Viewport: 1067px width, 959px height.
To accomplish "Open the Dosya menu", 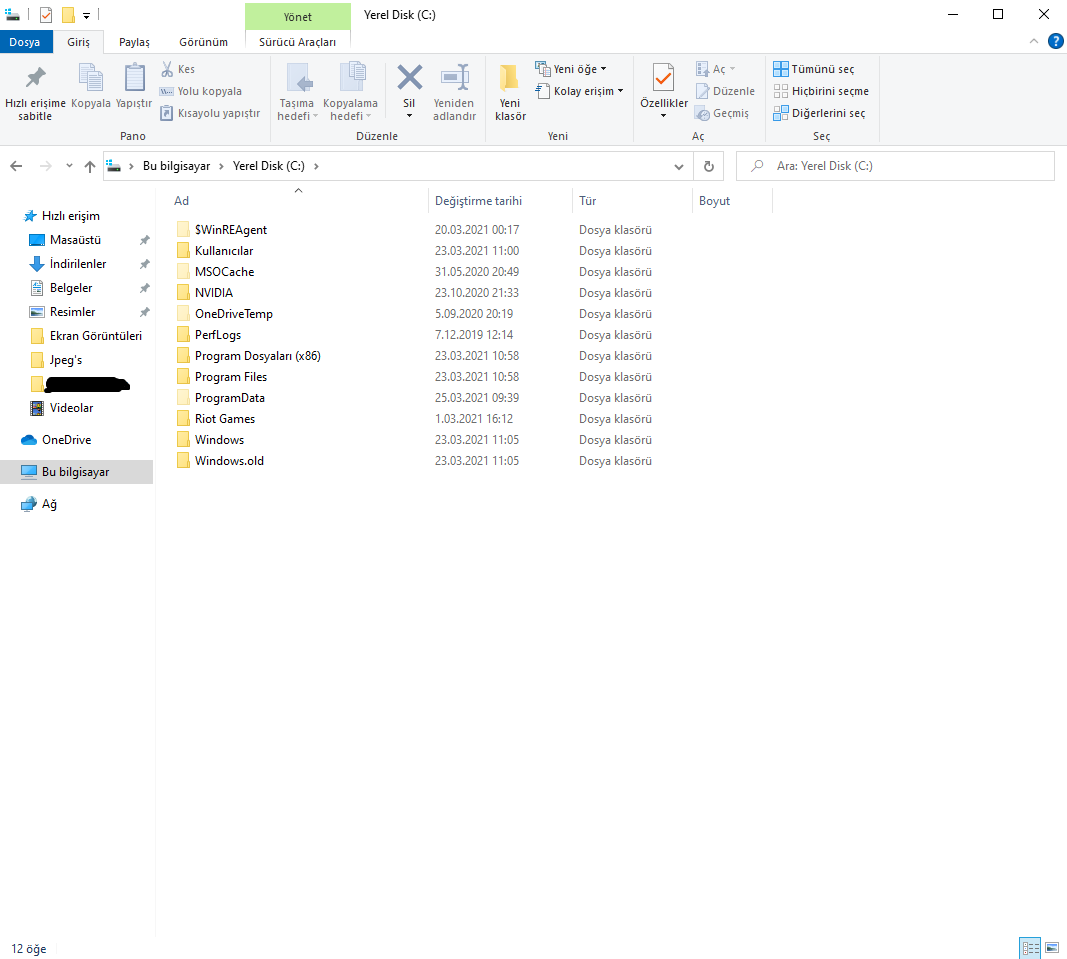I will click(24, 42).
